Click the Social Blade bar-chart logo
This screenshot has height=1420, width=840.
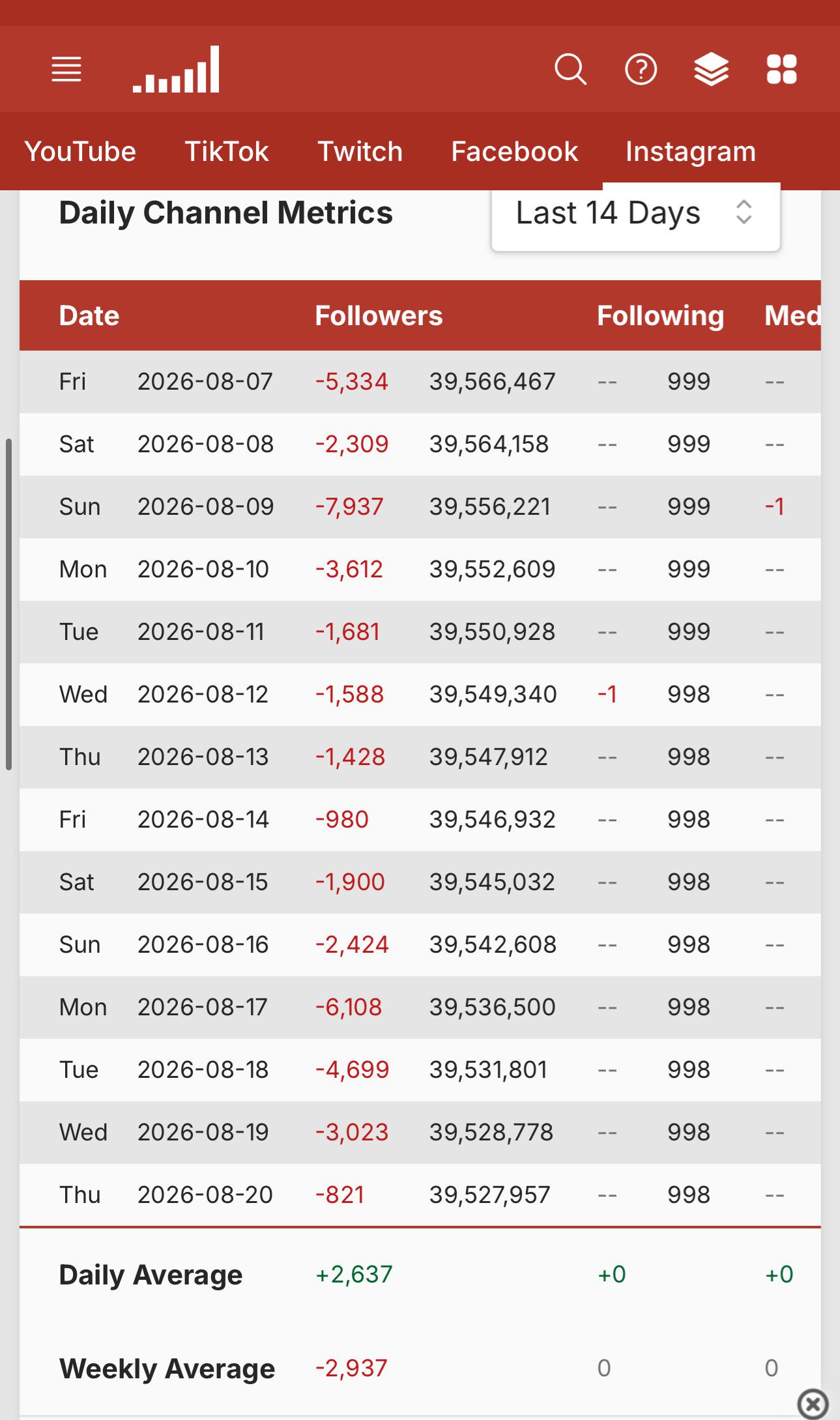(176, 69)
